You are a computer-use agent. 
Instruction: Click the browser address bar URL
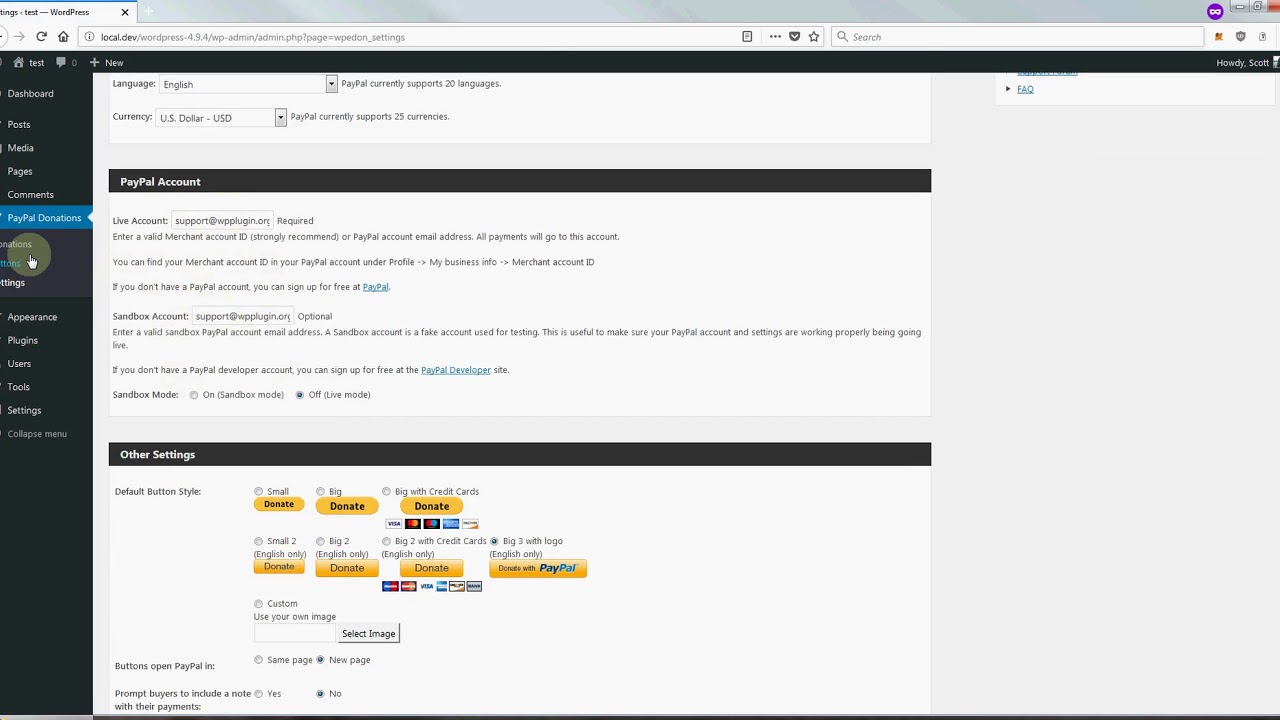[252, 37]
